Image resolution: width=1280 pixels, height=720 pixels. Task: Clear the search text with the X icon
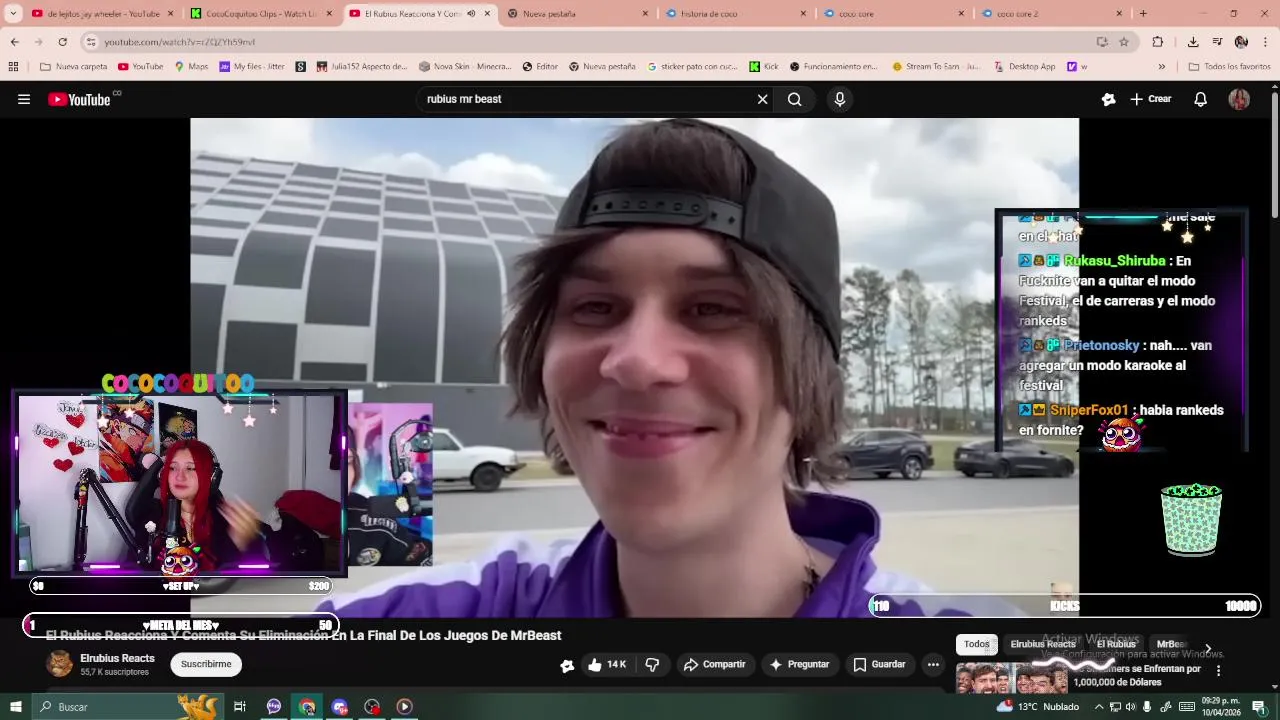[762, 99]
